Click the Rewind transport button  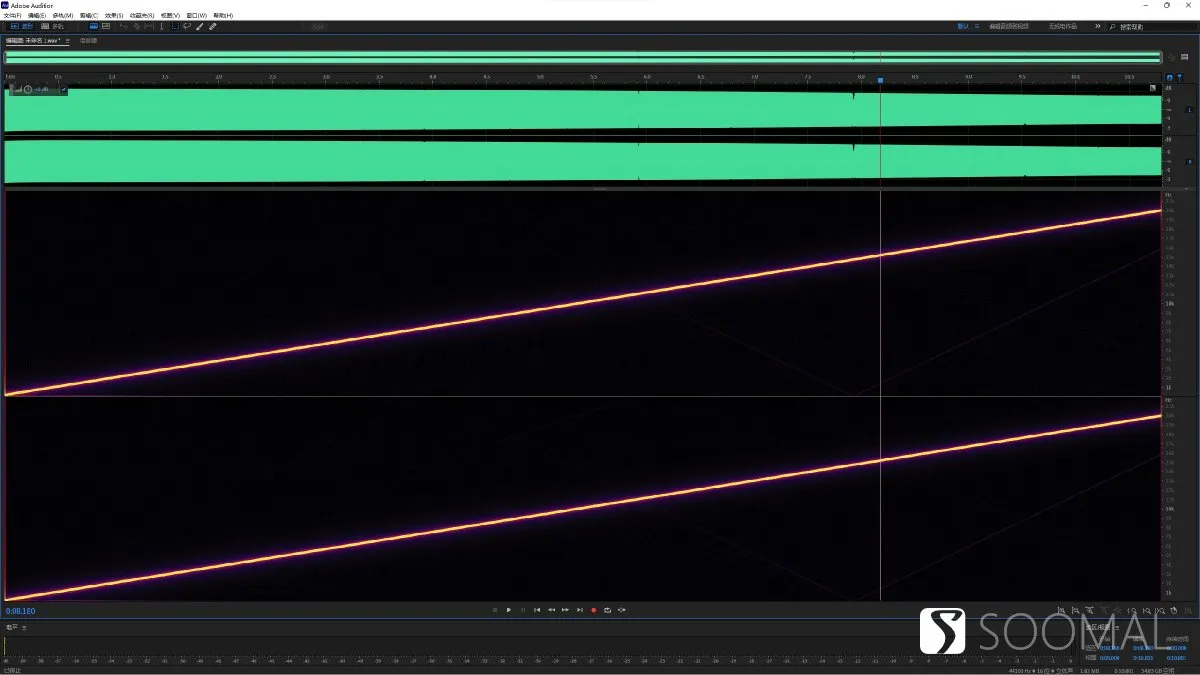click(551, 610)
